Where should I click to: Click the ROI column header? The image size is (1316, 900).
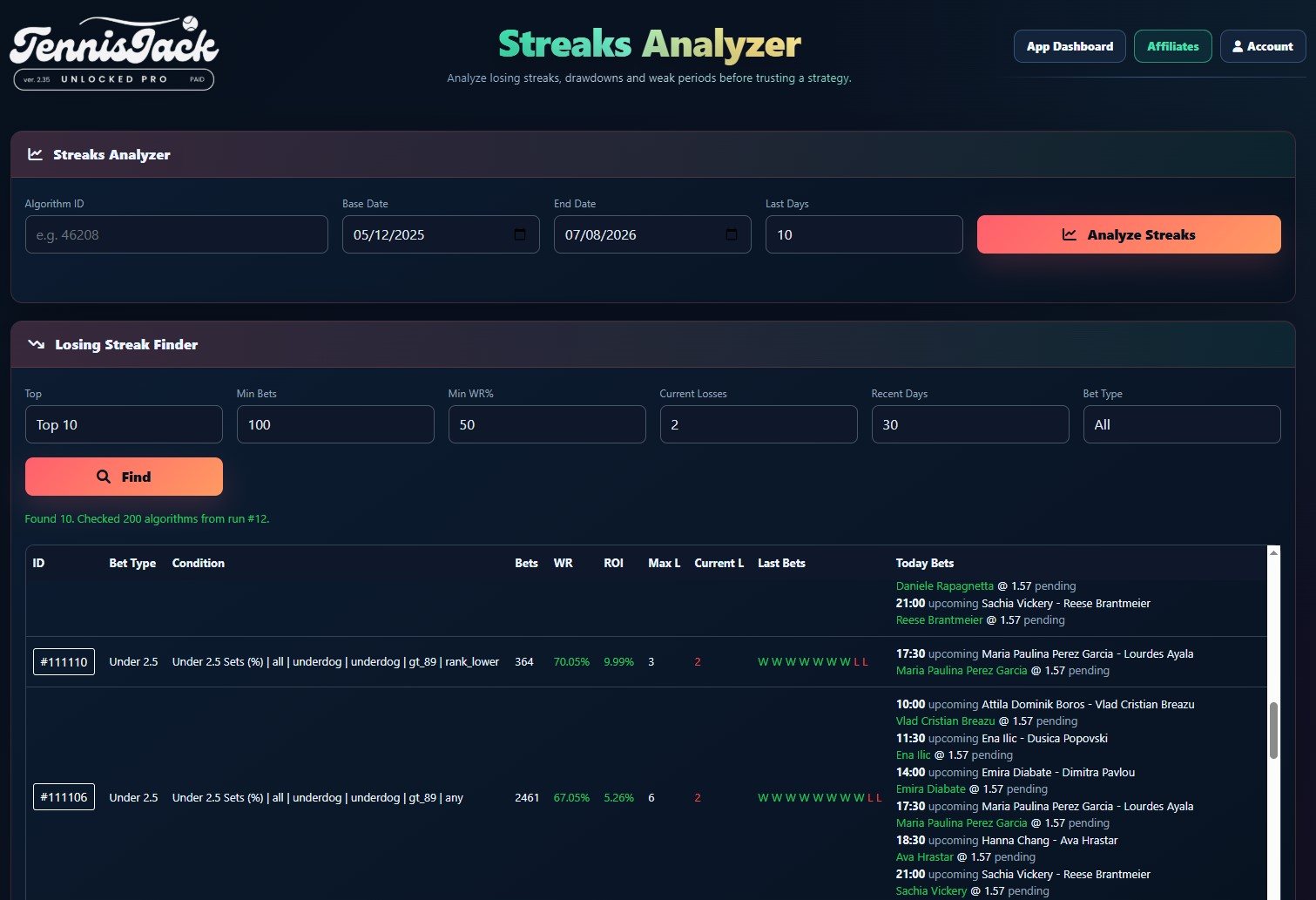tap(613, 563)
